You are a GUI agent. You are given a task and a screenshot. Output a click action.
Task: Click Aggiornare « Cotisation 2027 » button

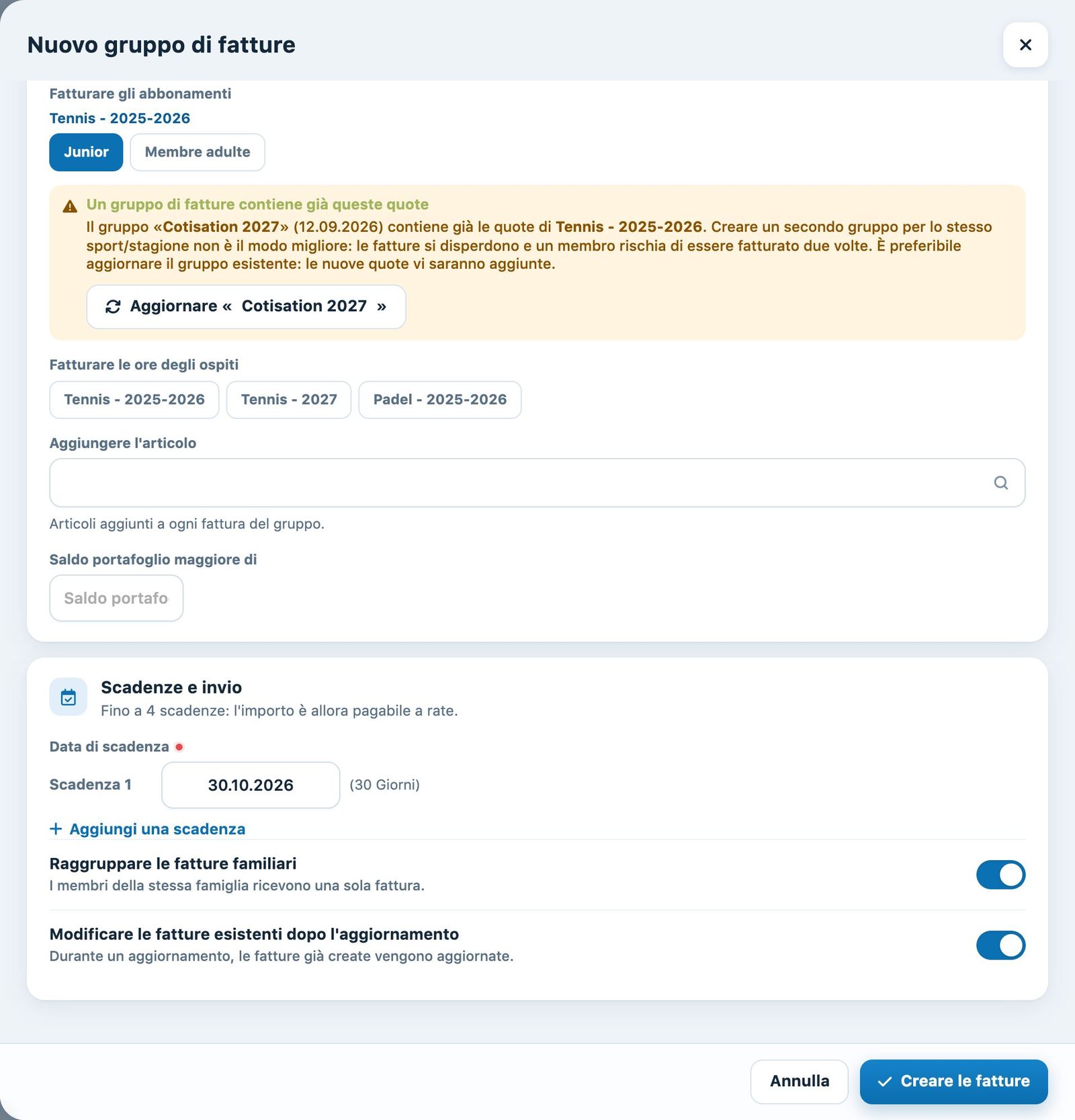[246, 307]
